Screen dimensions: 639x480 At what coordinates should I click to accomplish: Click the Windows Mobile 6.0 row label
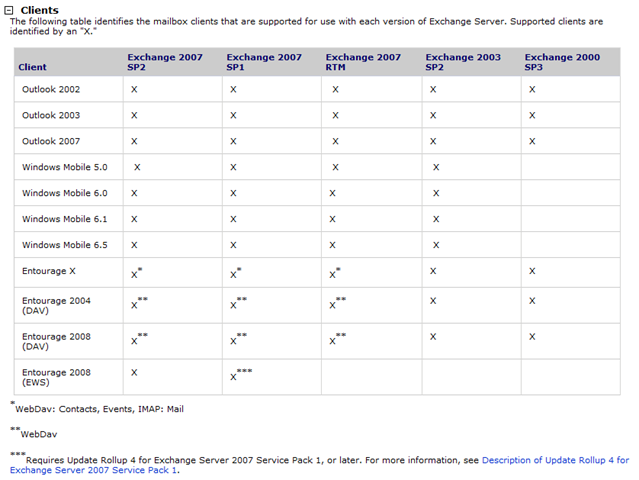coord(65,193)
